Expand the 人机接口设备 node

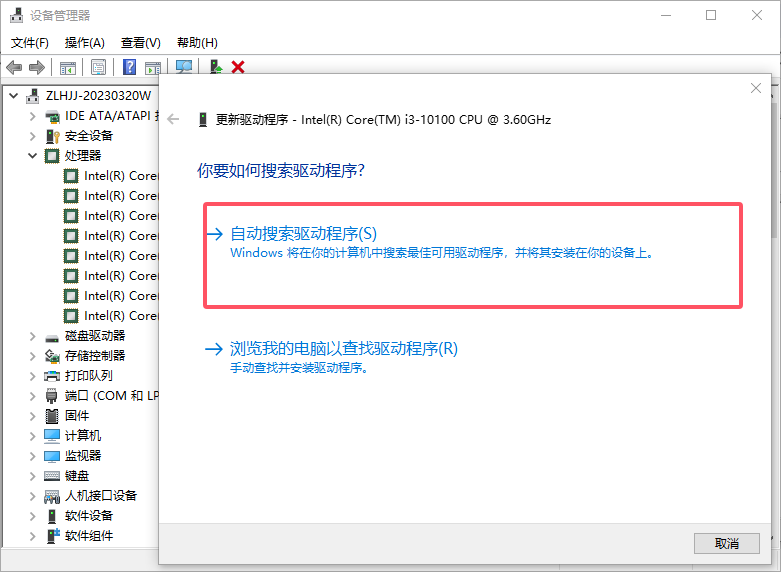pyautogui.click(x=33, y=496)
